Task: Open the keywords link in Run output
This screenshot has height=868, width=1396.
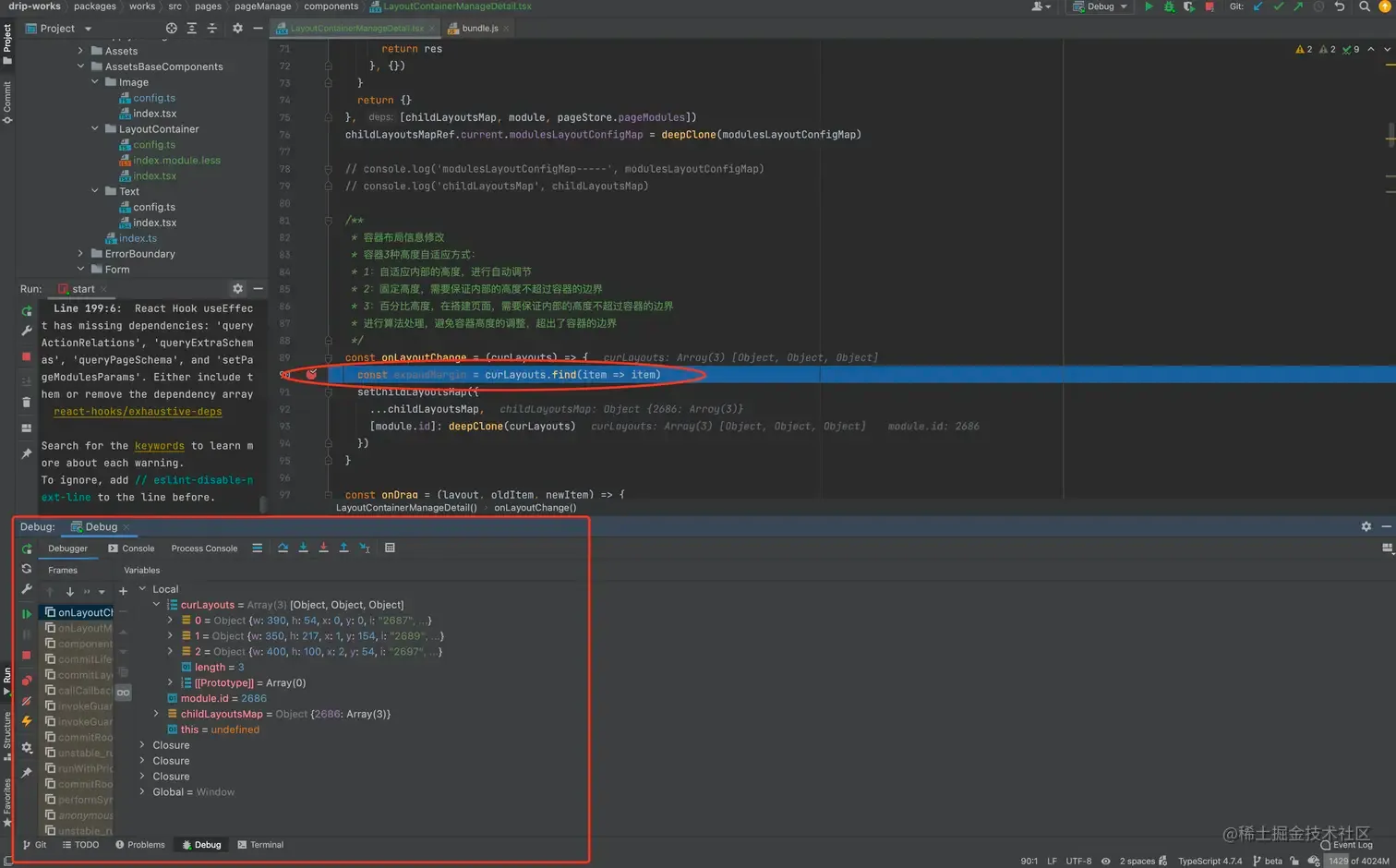Action: point(159,446)
